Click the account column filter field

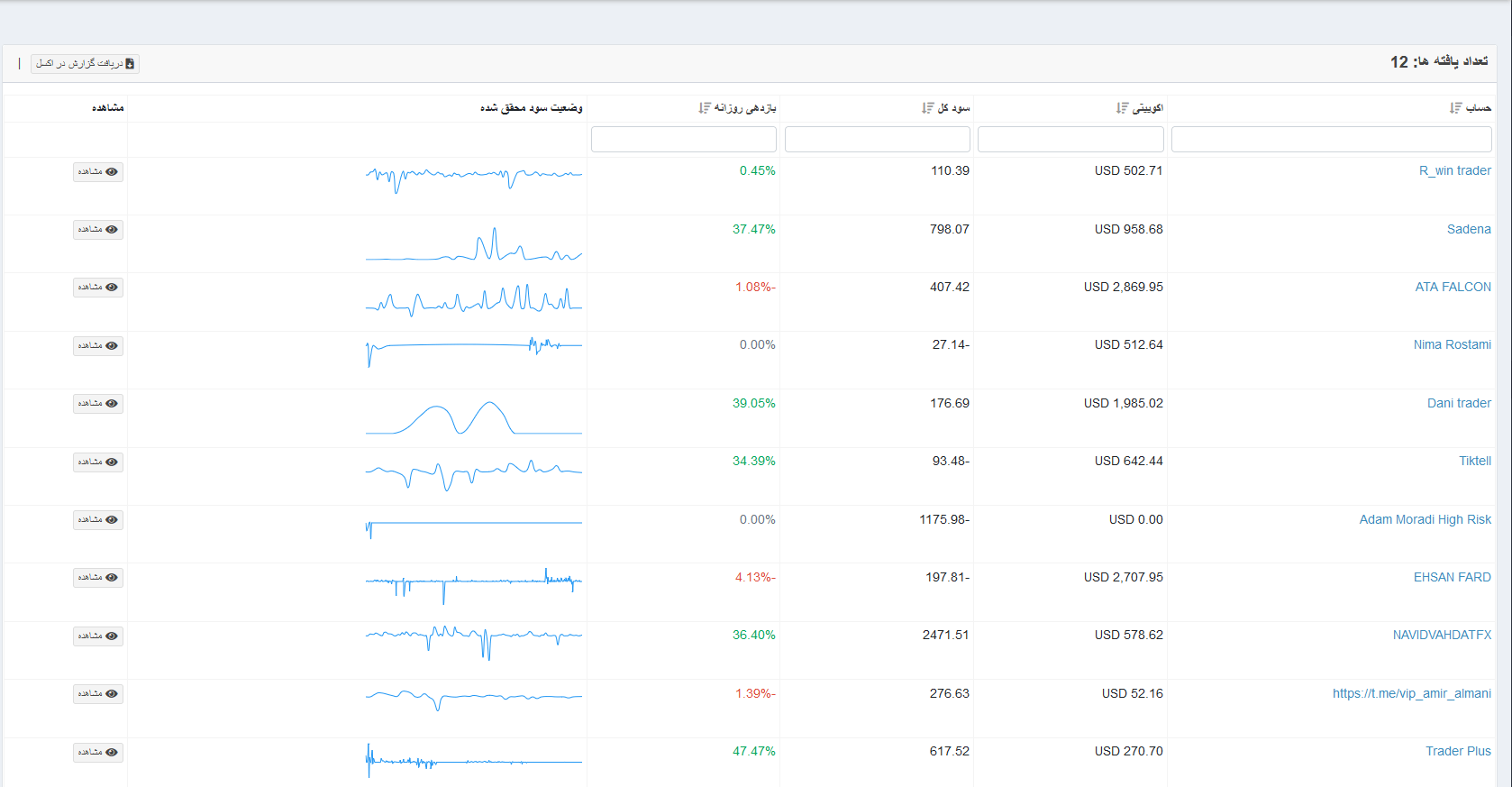[1331, 140]
